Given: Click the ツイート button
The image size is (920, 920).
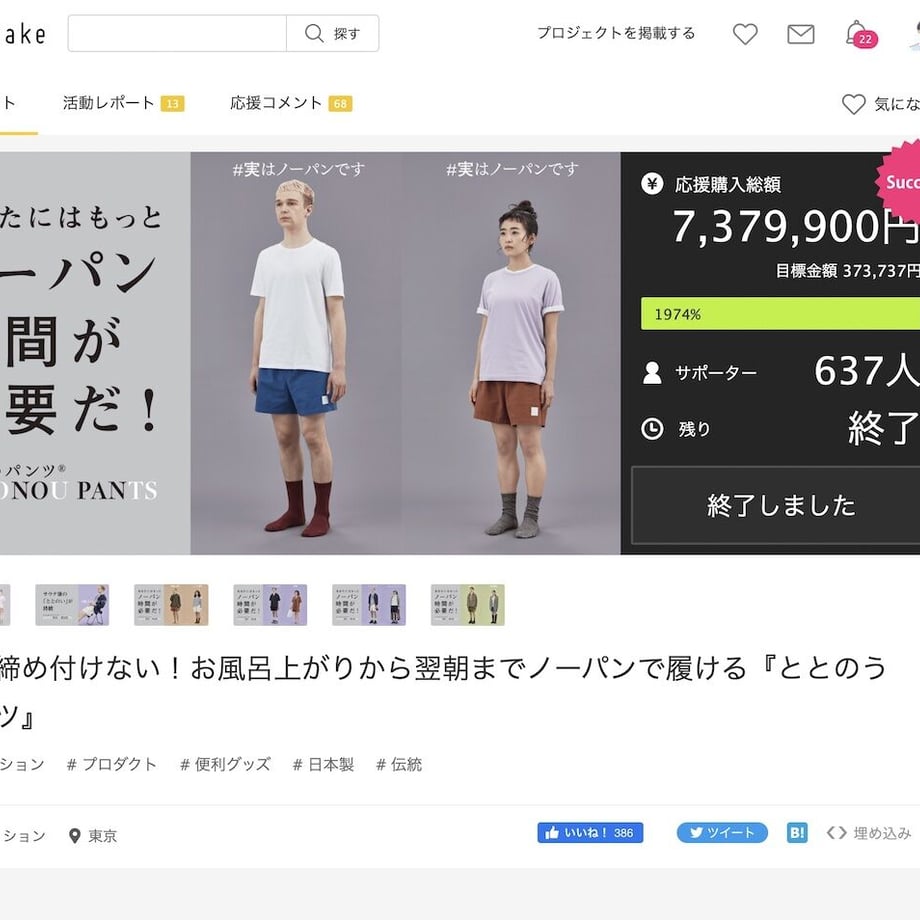Looking at the screenshot, I should pos(722,833).
